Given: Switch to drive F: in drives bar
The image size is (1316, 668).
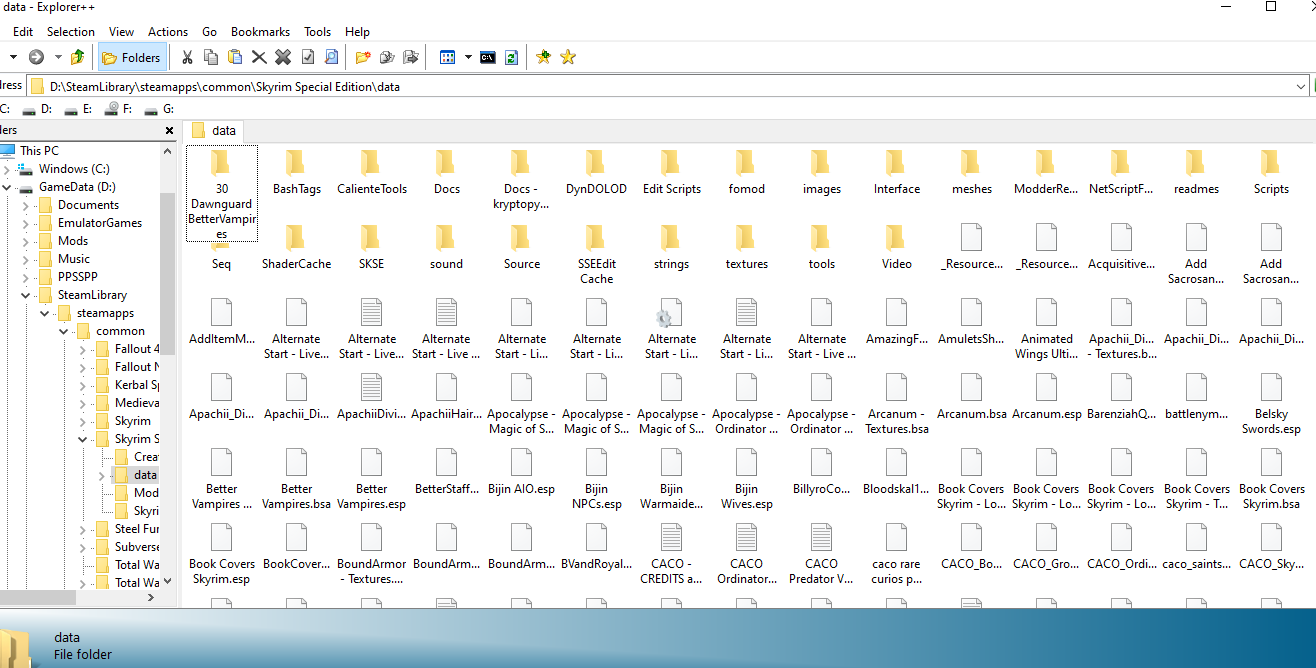Looking at the screenshot, I should pos(120,109).
